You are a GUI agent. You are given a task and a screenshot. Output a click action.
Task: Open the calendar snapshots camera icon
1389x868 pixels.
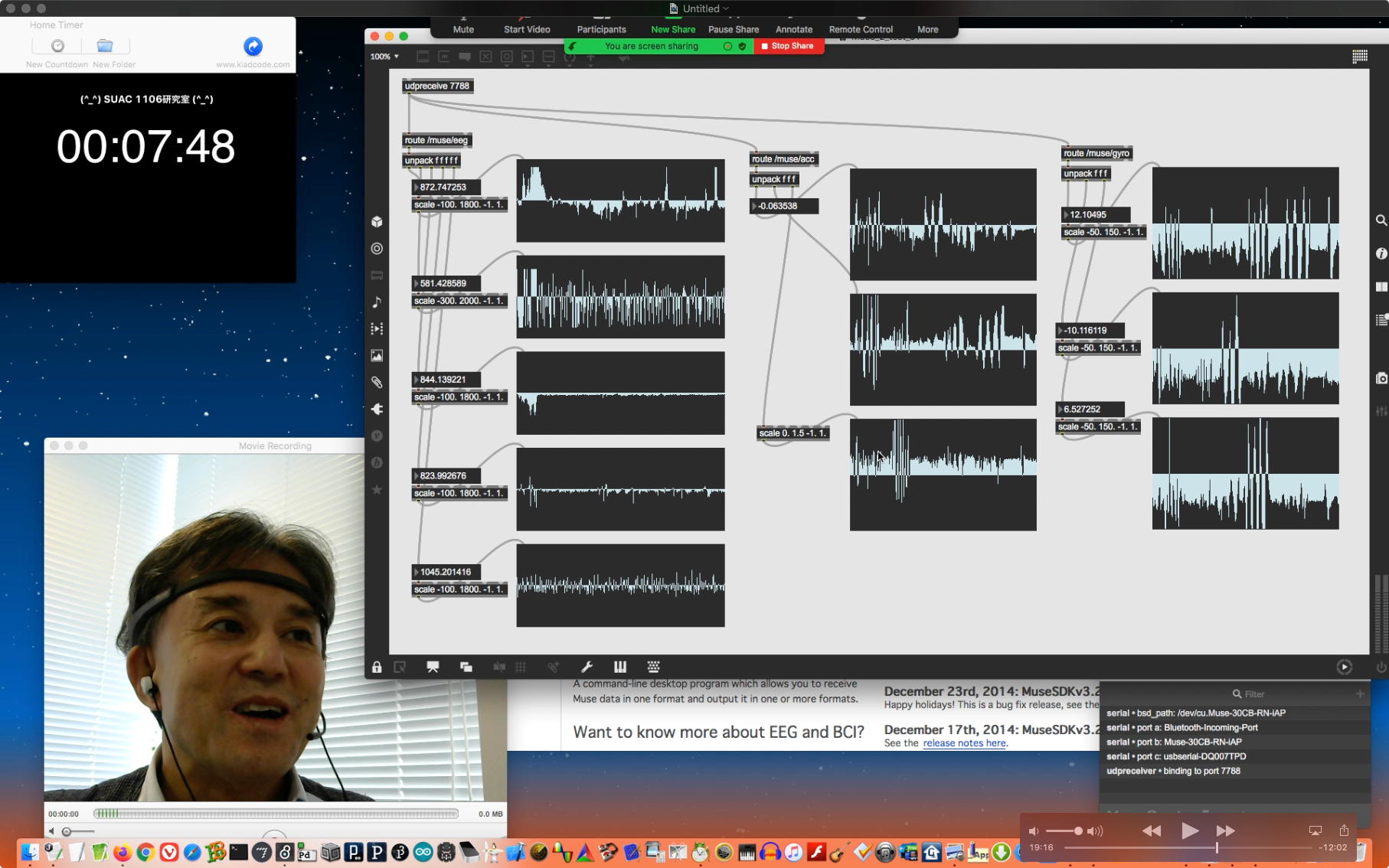[1381, 378]
